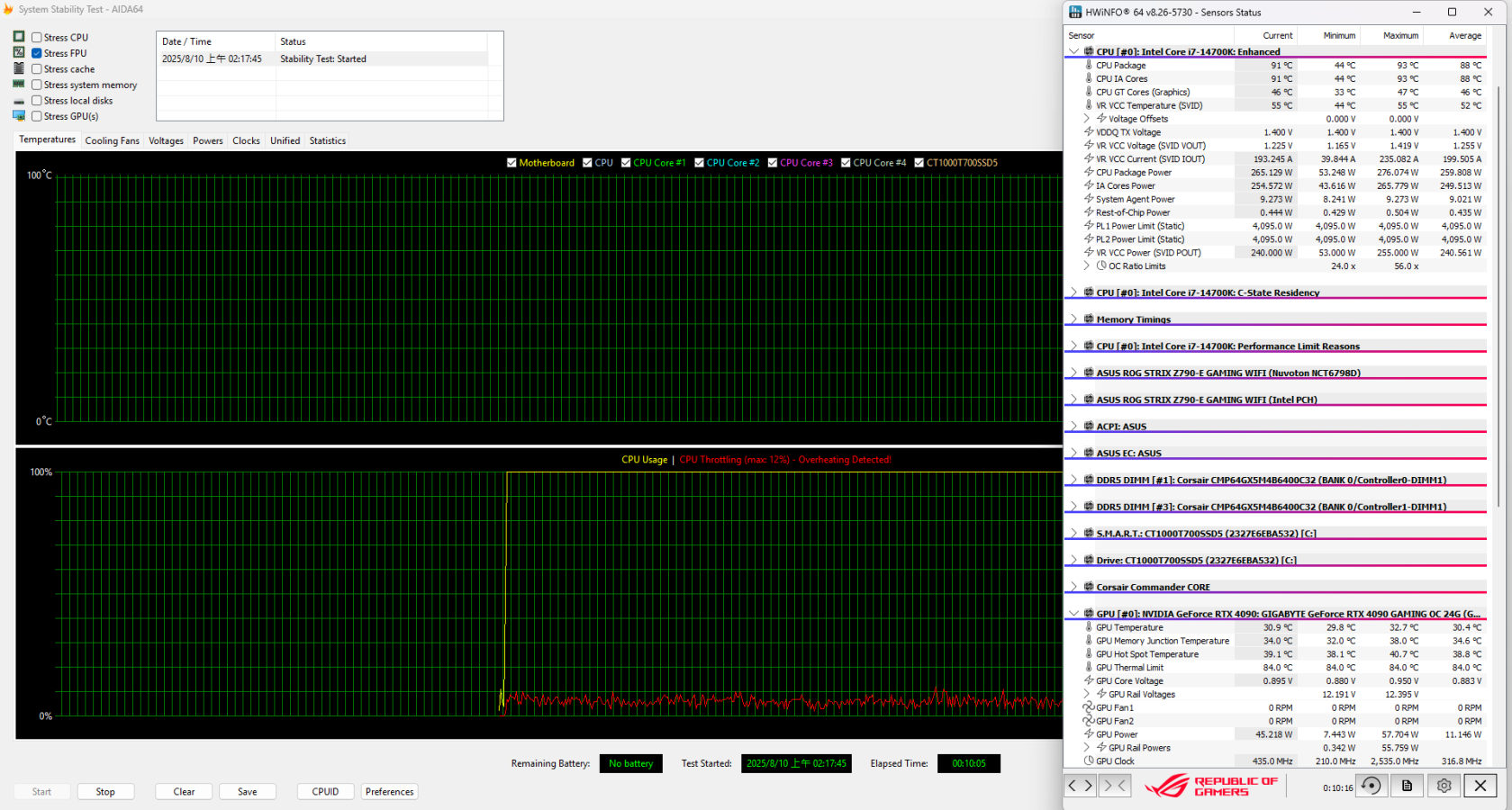Click the logging document icon in HWiNFO
The image size is (1512, 810).
tap(1407, 786)
